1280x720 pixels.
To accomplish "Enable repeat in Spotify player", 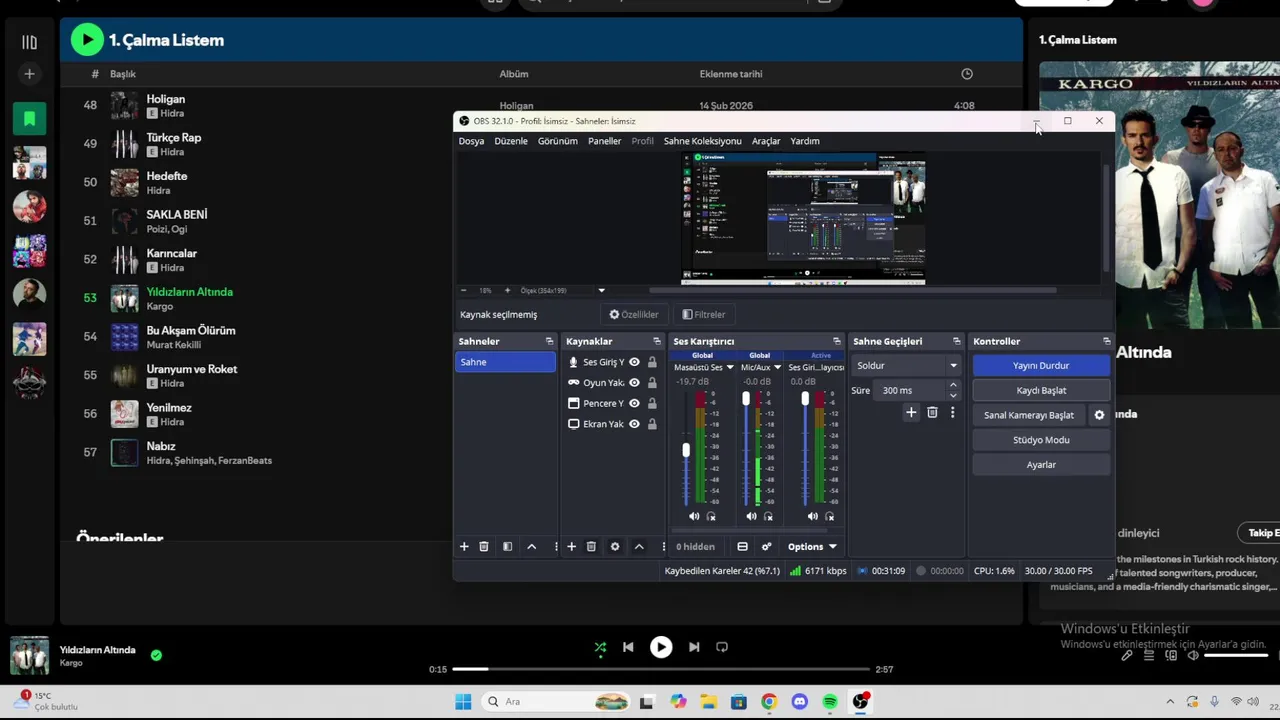I will pos(722,647).
